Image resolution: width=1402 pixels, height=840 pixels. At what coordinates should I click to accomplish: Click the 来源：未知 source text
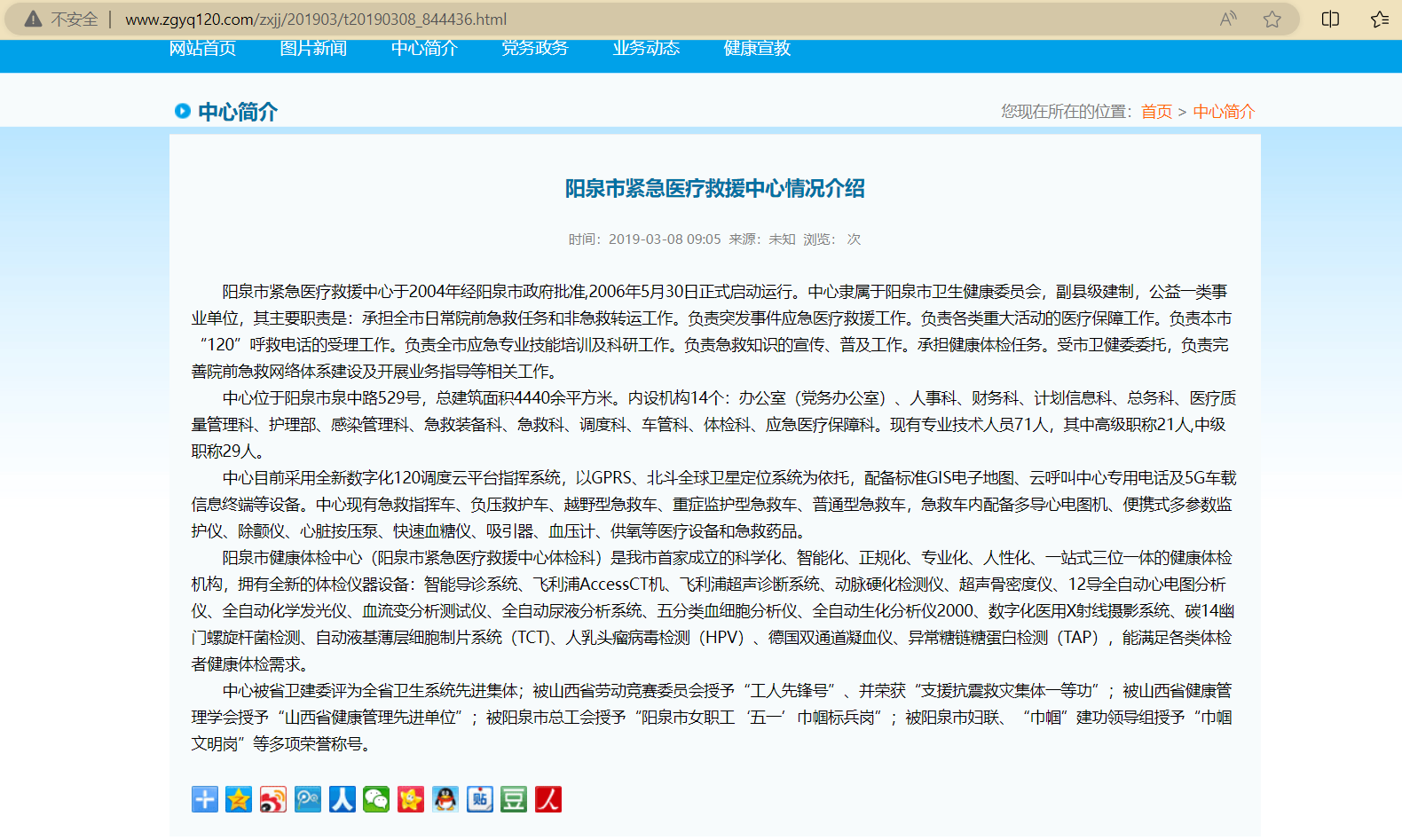(x=762, y=239)
